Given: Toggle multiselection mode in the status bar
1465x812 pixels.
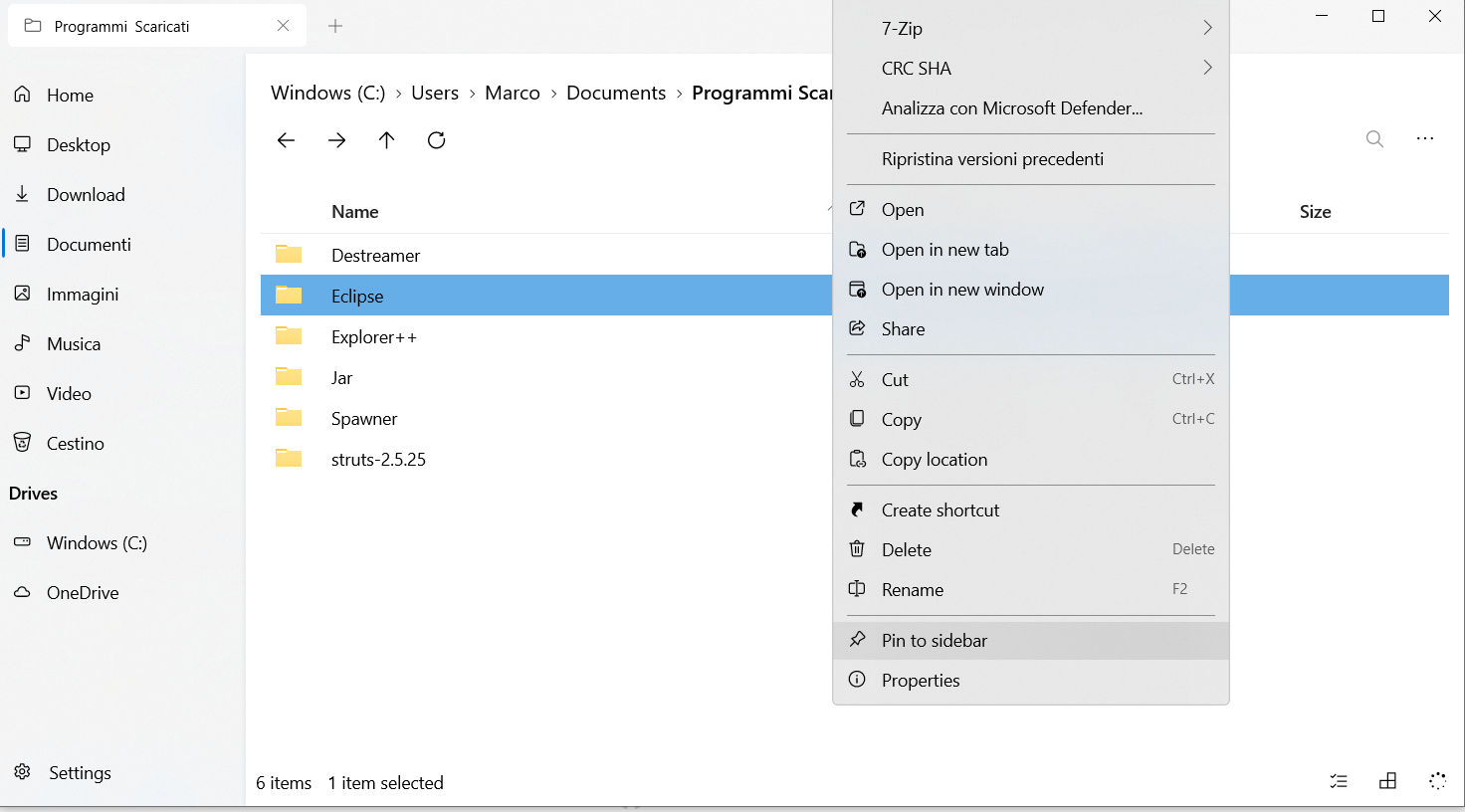Looking at the screenshot, I should (1339, 781).
